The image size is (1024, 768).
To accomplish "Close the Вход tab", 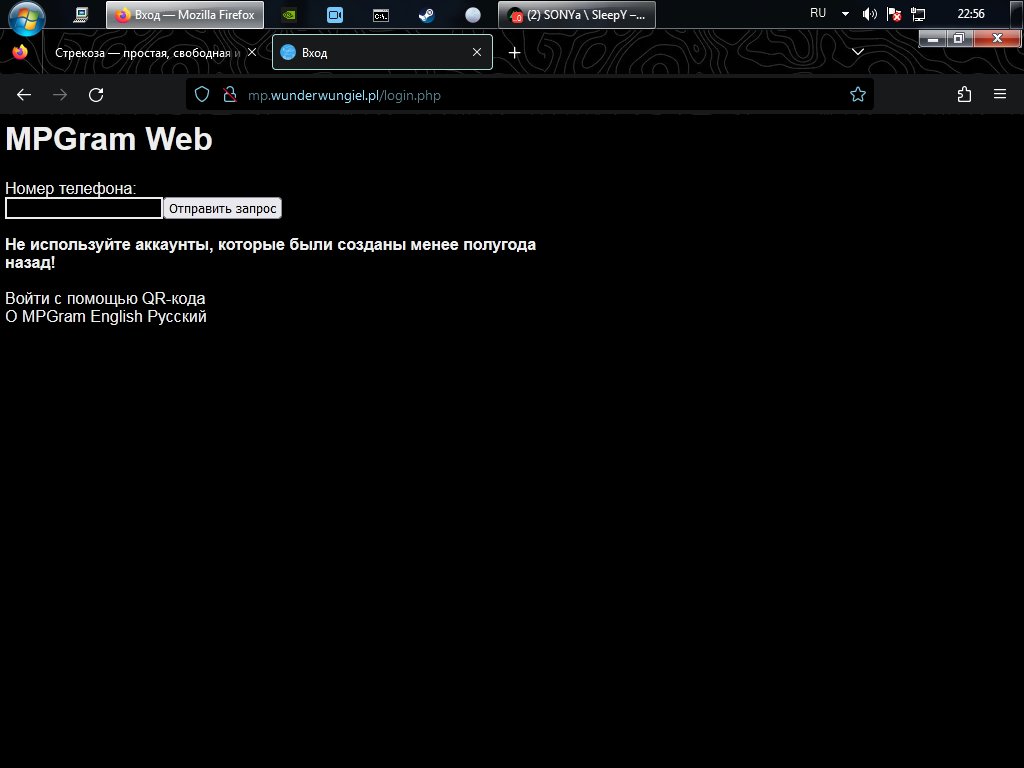I will click(x=477, y=52).
